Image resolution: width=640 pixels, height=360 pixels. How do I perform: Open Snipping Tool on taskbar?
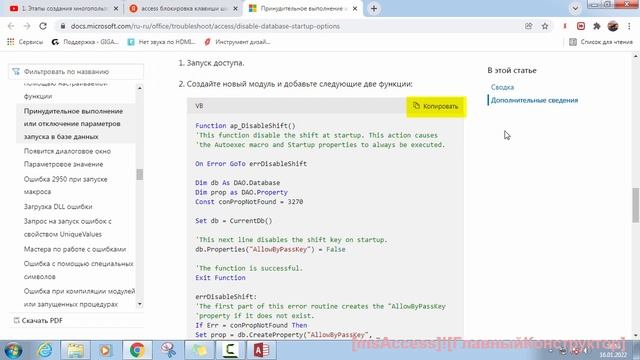pos(168,350)
